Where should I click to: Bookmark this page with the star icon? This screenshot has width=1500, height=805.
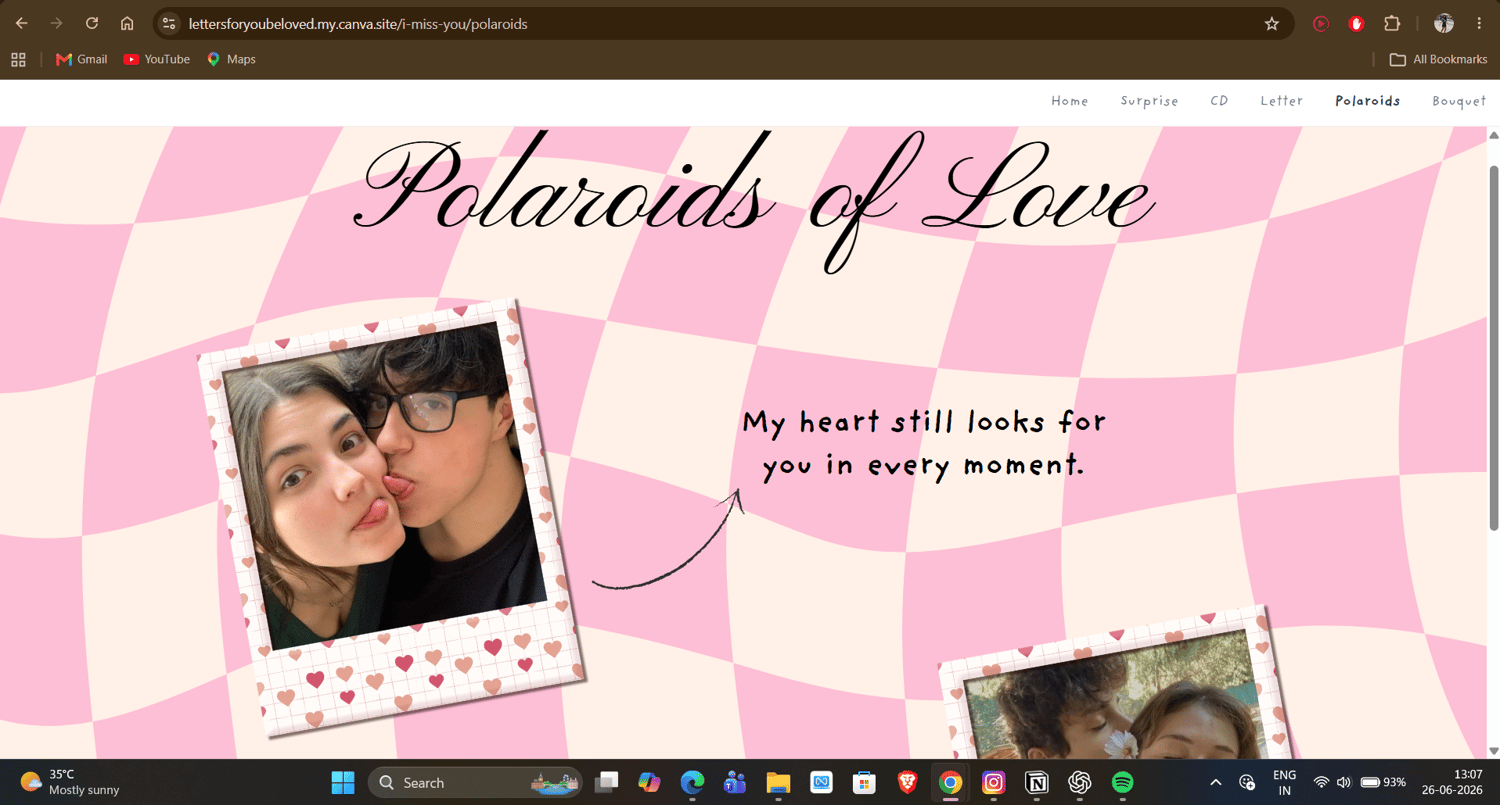(1272, 23)
